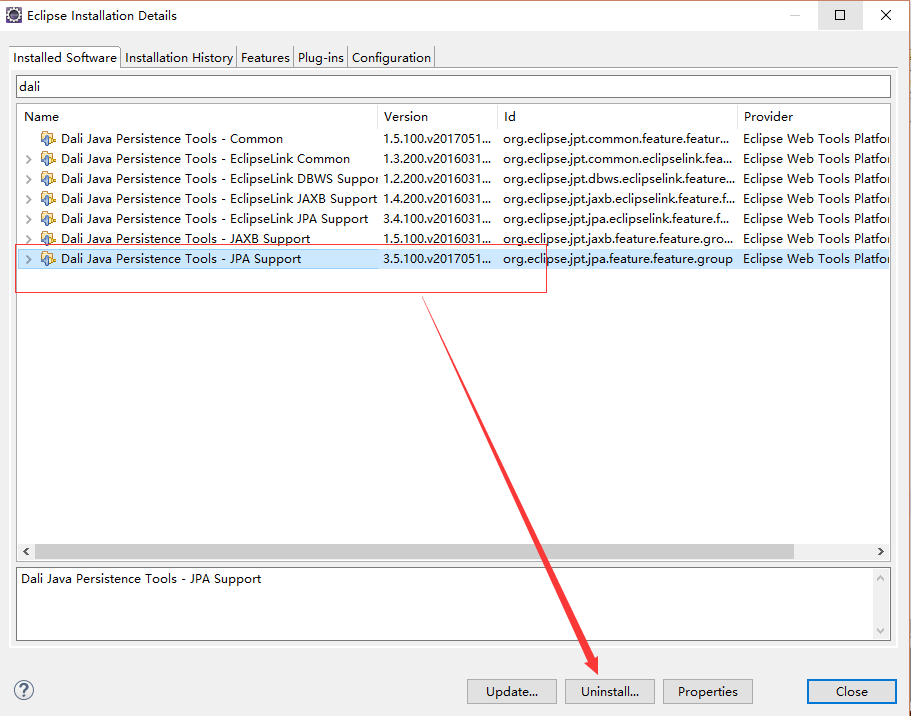This screenshot has width=911, height=716.
Task: Click the feature icon beside EclipseLink JAXB Support
Action: [48, 199]
